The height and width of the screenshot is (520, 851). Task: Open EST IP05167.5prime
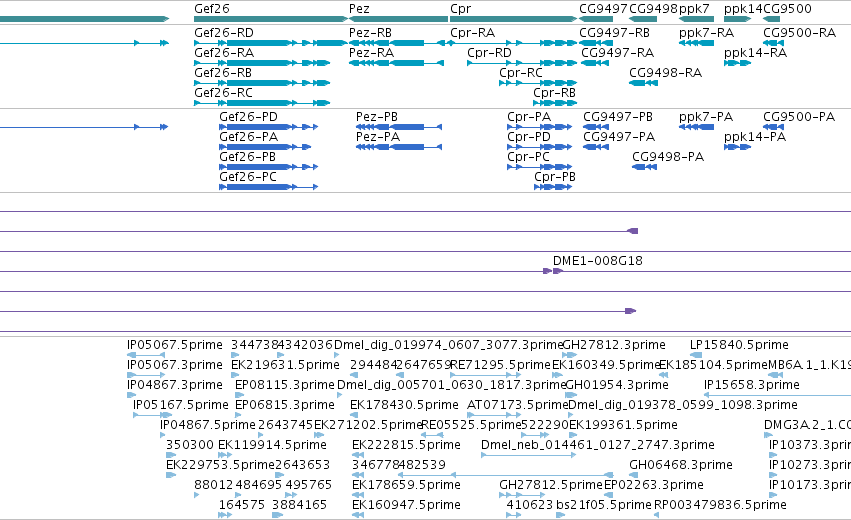180,405
